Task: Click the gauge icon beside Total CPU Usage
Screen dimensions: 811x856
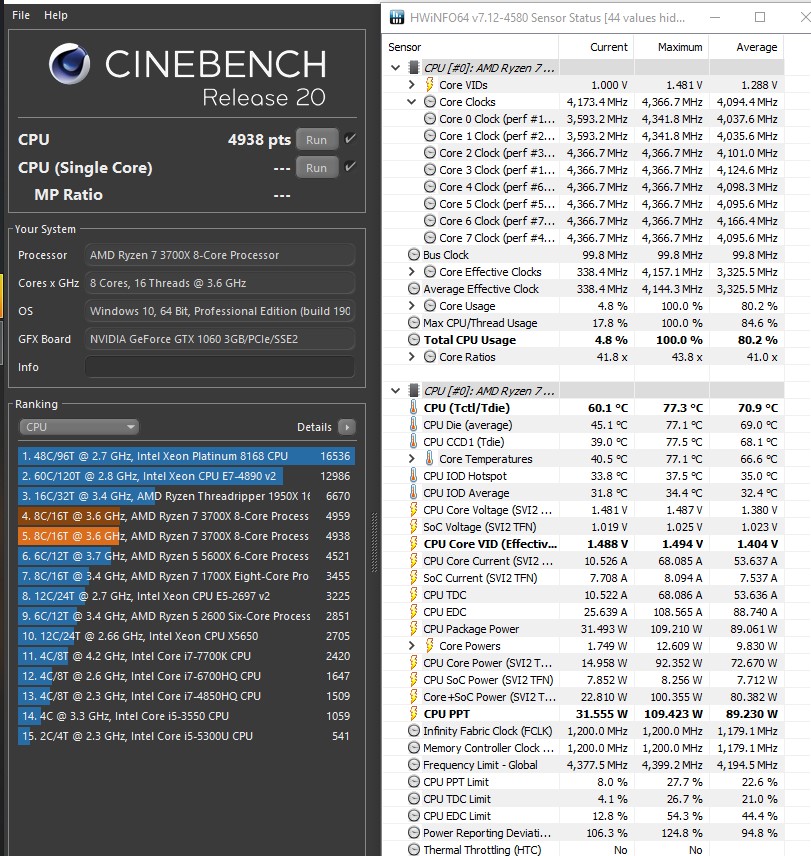Action: coord(414,340)
